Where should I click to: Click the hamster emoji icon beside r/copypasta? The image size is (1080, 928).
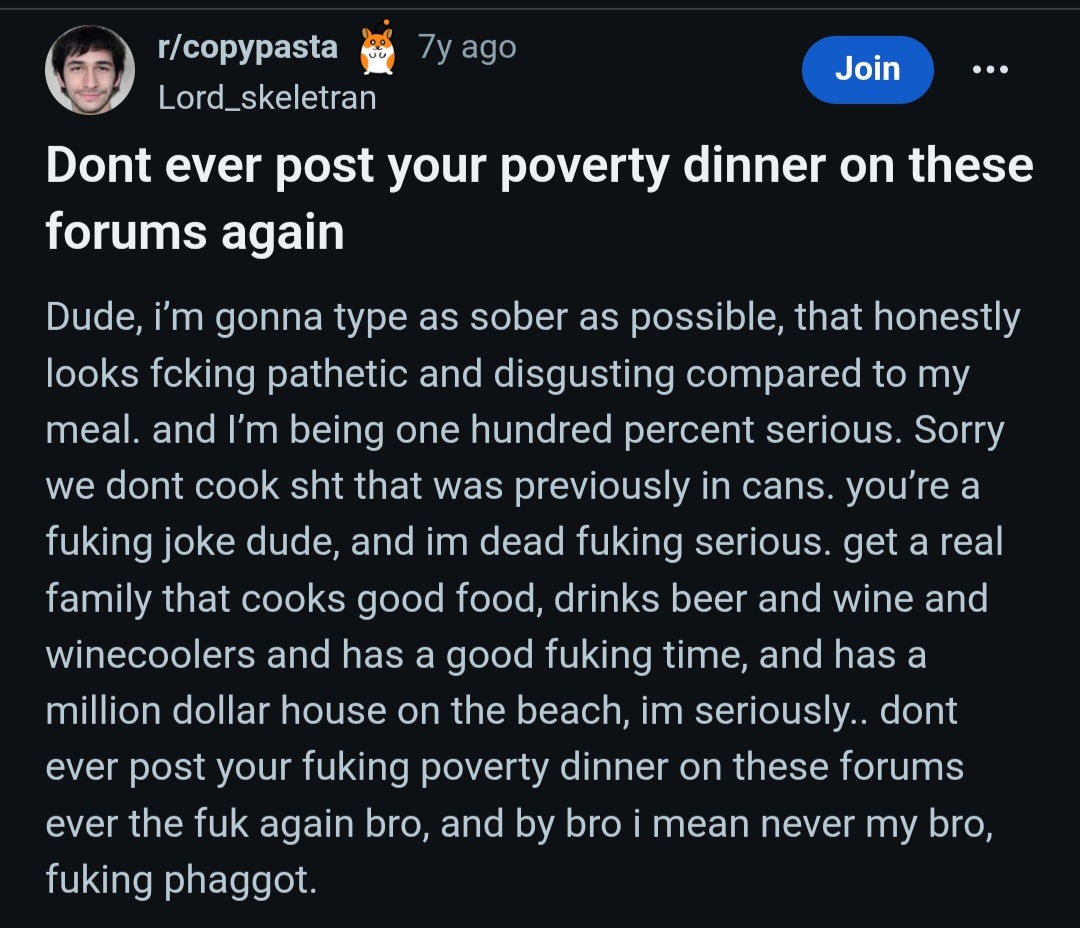click(x=376, y=48)
